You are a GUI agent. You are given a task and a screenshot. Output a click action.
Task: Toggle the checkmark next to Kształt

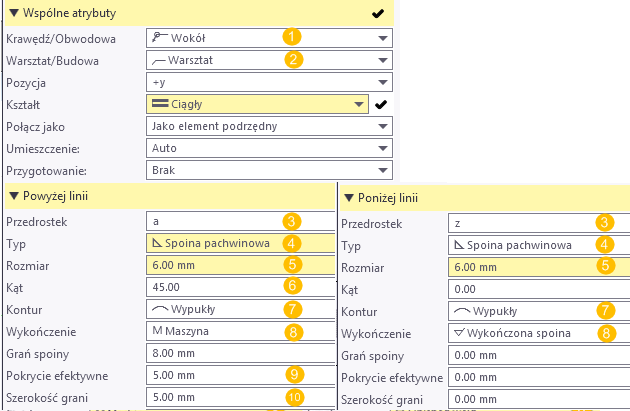pos(381,104)
